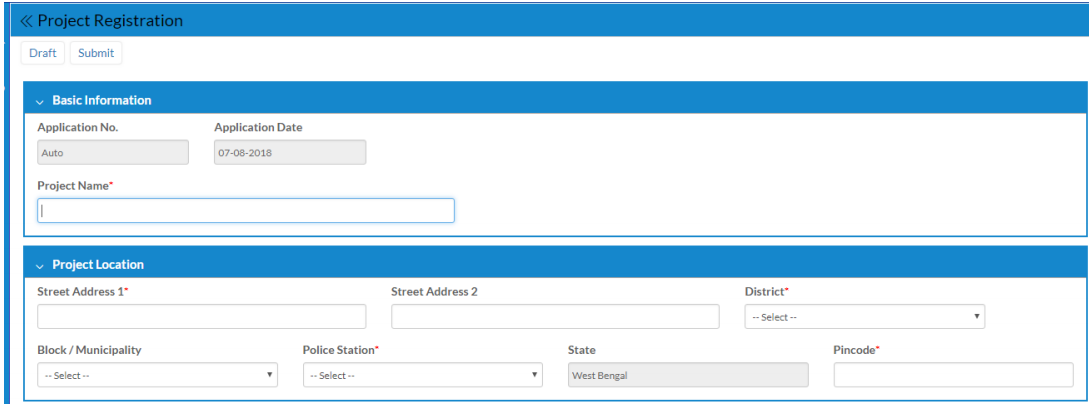Viewport: 1089px width, 404px height.
Task: Click the Pincode label text
Action: tap(854, 350)
